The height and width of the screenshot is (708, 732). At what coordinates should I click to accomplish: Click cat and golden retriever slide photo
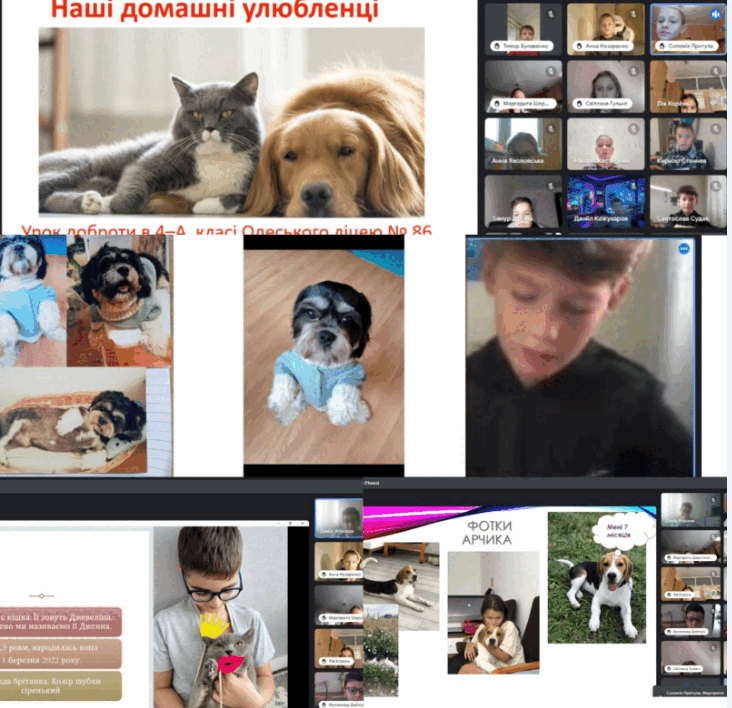pyautogui.click(x=232, y=122)
